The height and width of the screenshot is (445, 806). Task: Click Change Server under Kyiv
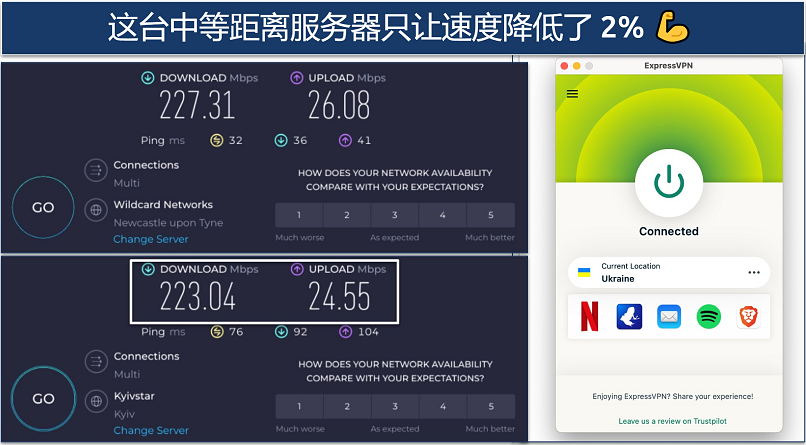(x=151, y=430)
